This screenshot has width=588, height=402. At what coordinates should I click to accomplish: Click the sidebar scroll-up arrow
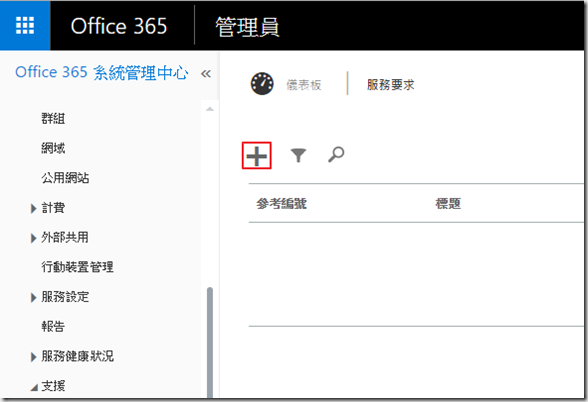point(210,109)
